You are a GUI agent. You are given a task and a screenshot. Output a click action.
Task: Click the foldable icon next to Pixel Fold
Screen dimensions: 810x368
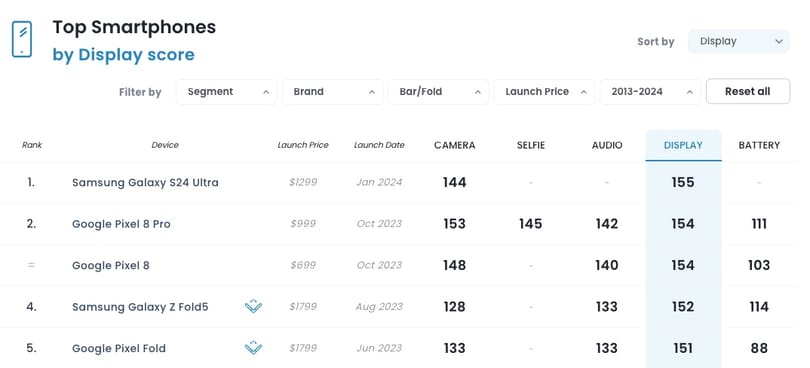click(x=253, y=348)
